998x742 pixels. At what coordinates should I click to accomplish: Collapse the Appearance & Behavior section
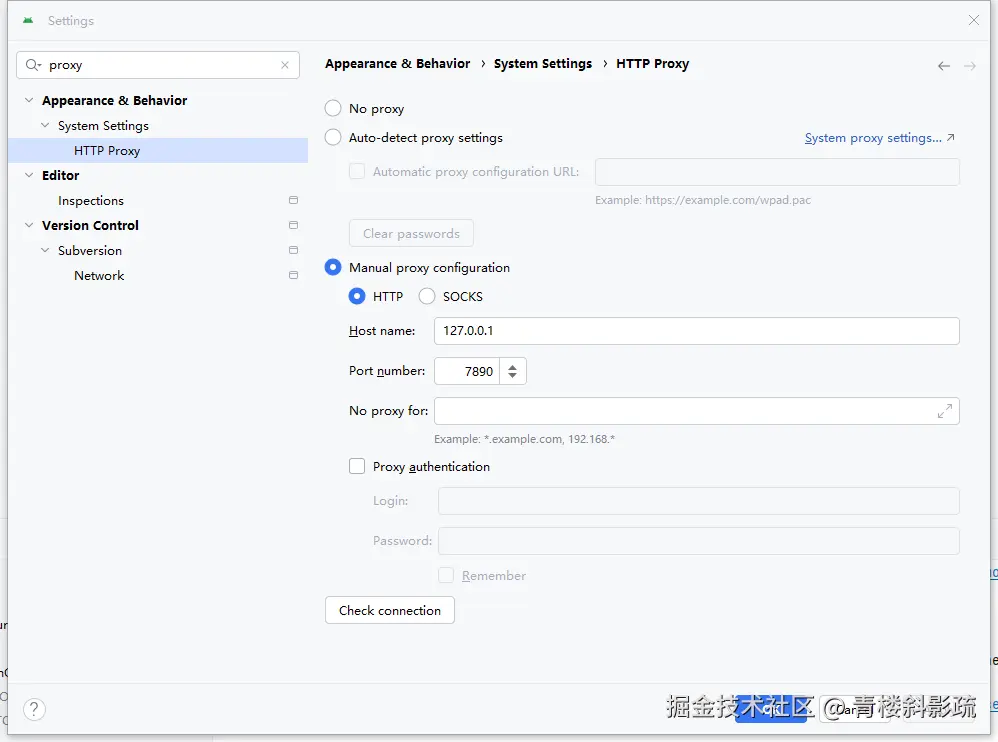29,101
